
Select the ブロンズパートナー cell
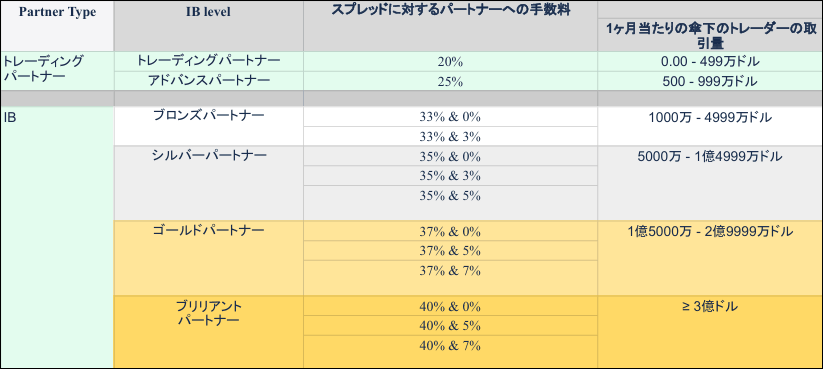[208, 126]
